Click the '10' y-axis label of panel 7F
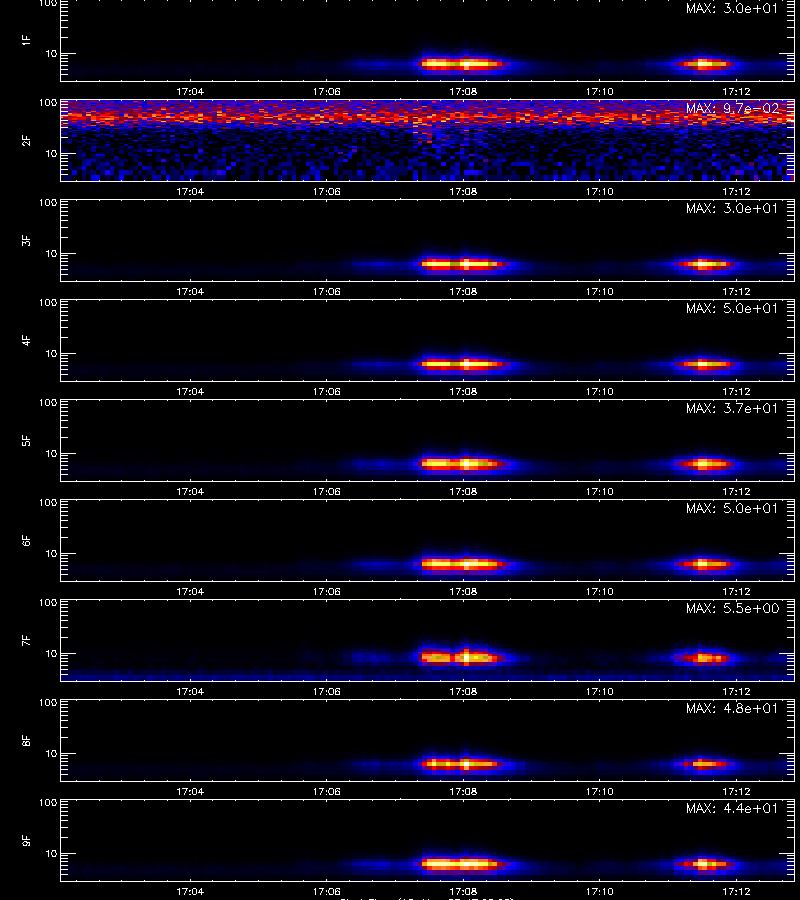Screen dimensions: 800x900 click(51, 654)
